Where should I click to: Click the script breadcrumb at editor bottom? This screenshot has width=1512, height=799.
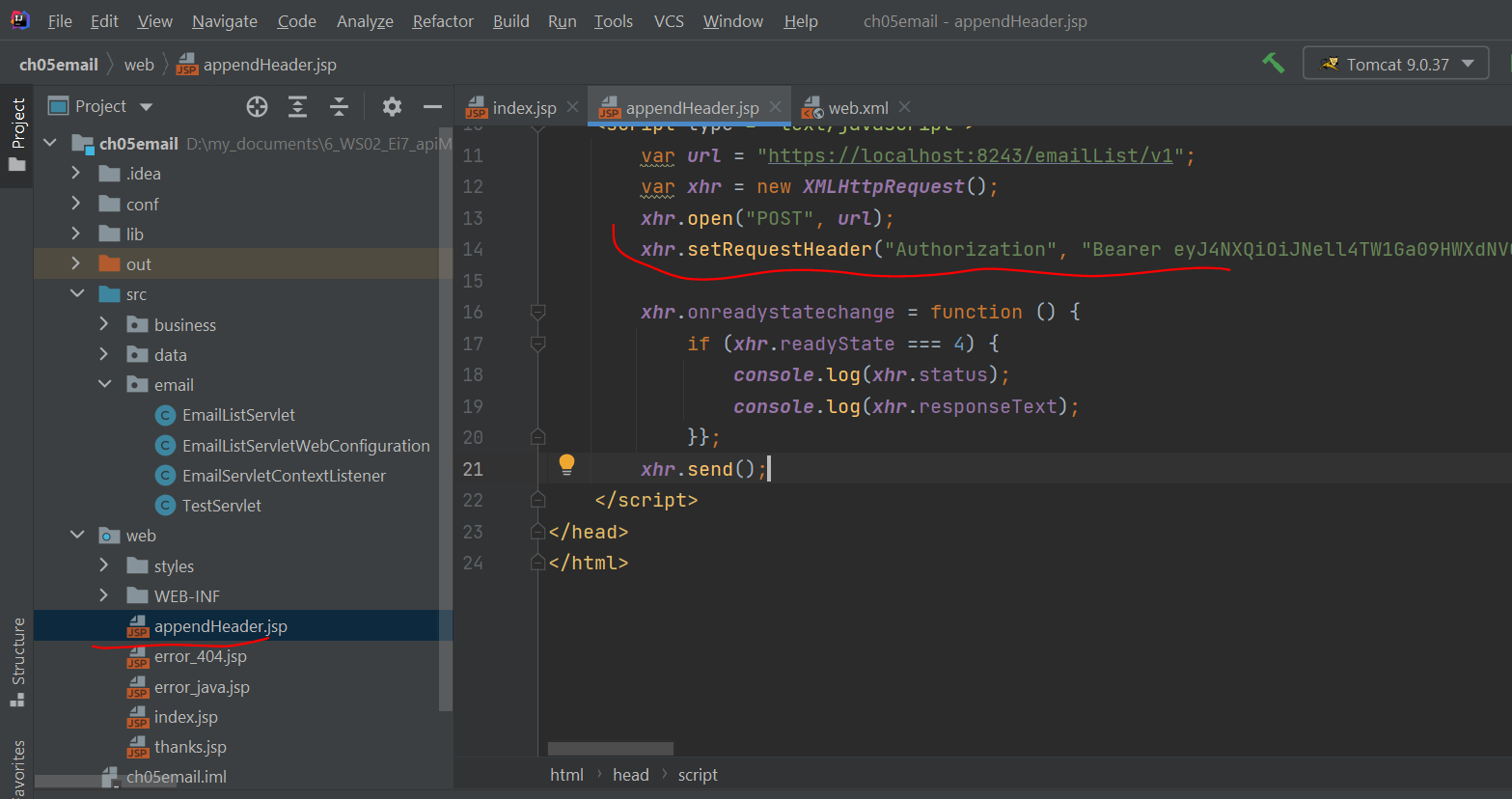(x=698, y=775)
